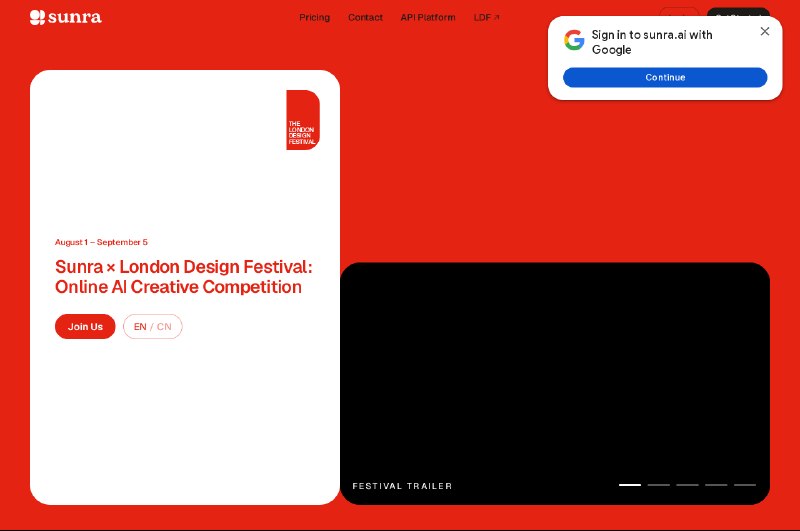Select the first carousel slide indicator
This screenshot has width=800, height=531.
tap(630, 485)
